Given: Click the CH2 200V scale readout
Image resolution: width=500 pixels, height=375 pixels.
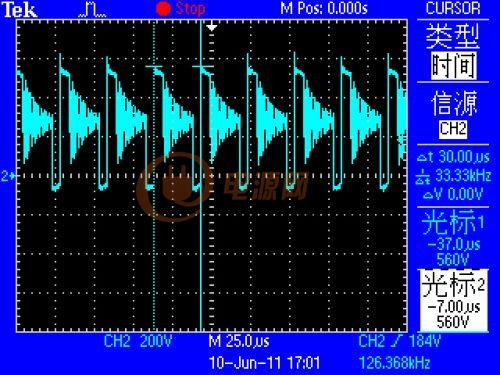Looking at the screenshot, I should tap(138, 341).
